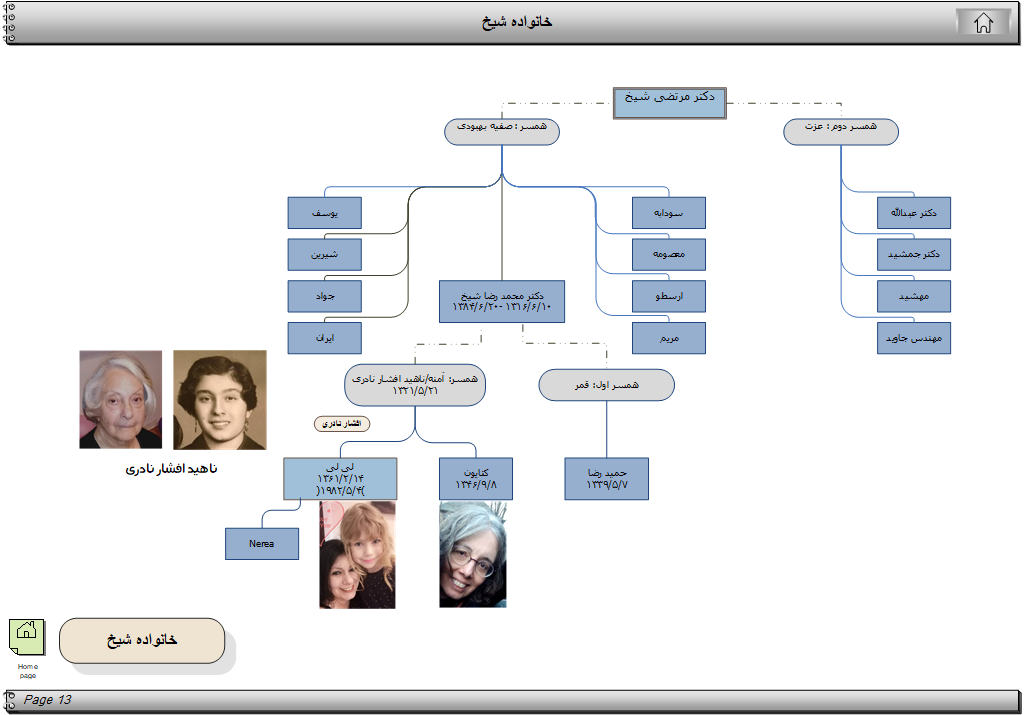Click the دکتر محمد رضا شیخ box

click(x=502, y=301)
